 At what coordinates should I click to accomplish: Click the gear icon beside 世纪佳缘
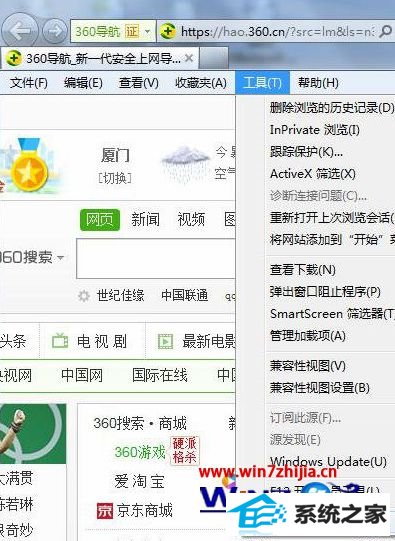pos(84,296)
